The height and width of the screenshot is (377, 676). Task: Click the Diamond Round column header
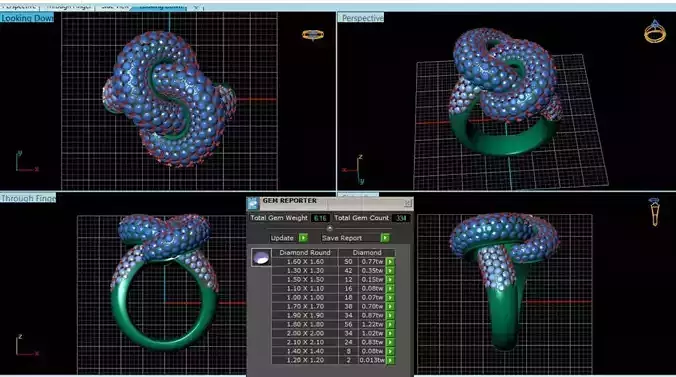coord(305,253)
